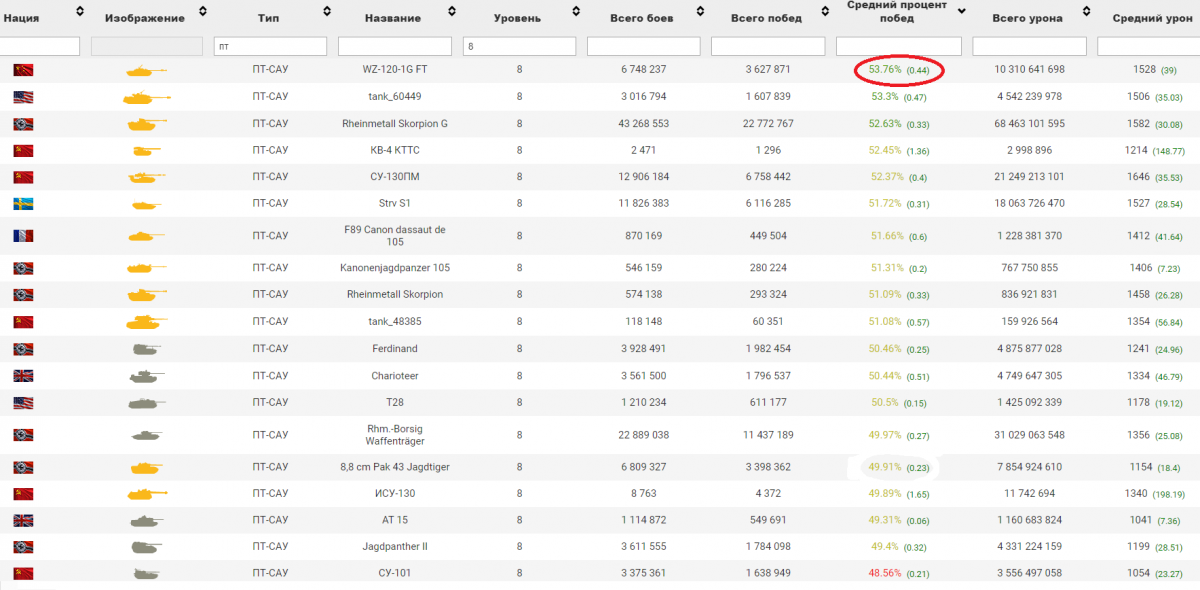Click the 53.76% win rate value

885,70
